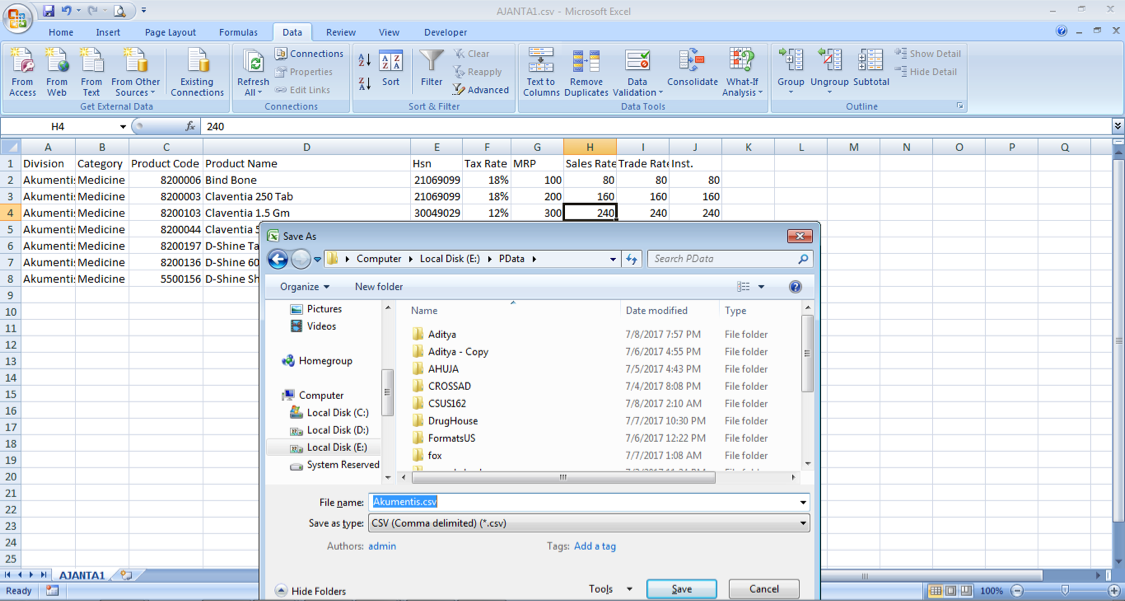Open Advanced filter options

(x=480, y=90)
